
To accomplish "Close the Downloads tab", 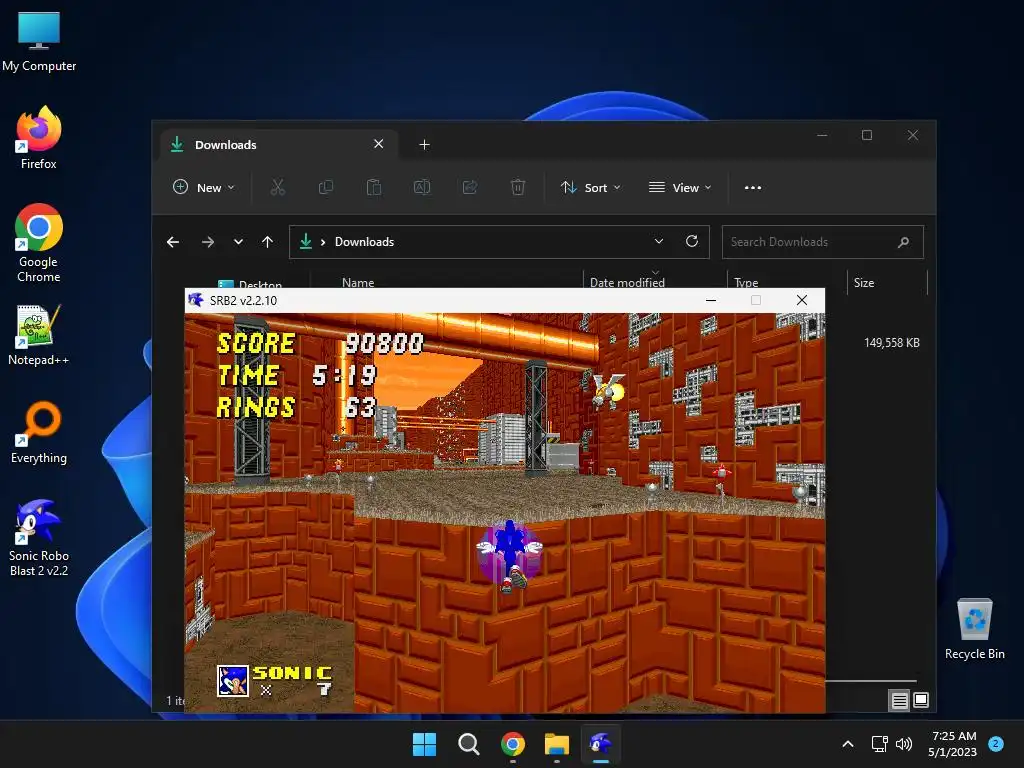I will pos(379,144).
